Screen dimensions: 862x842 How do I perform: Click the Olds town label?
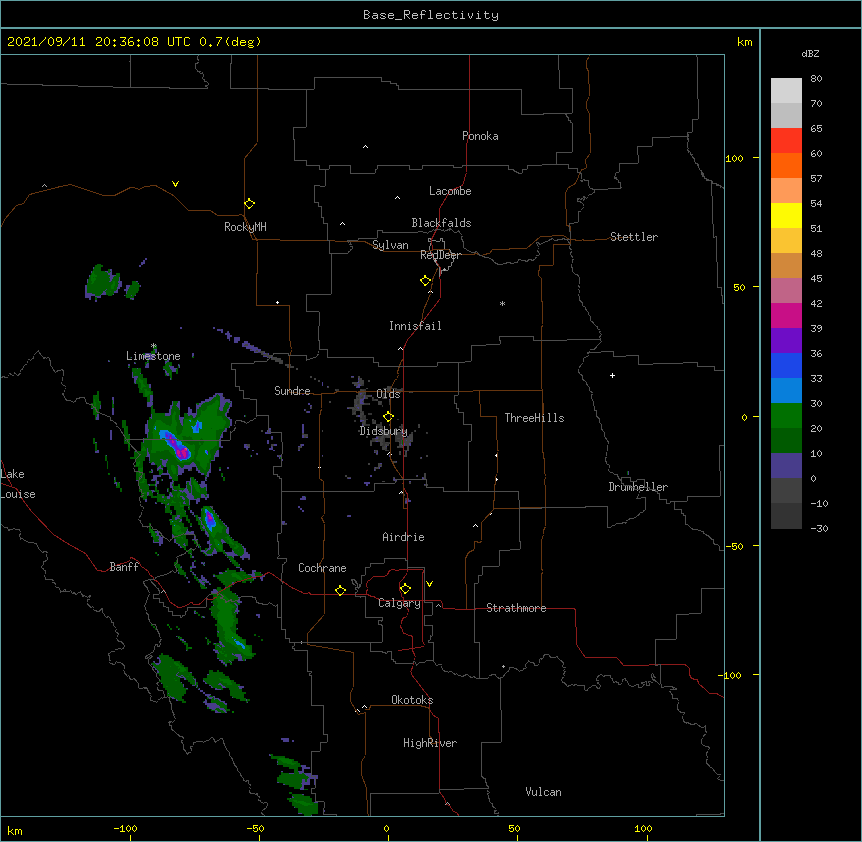[x=388, y=394]
